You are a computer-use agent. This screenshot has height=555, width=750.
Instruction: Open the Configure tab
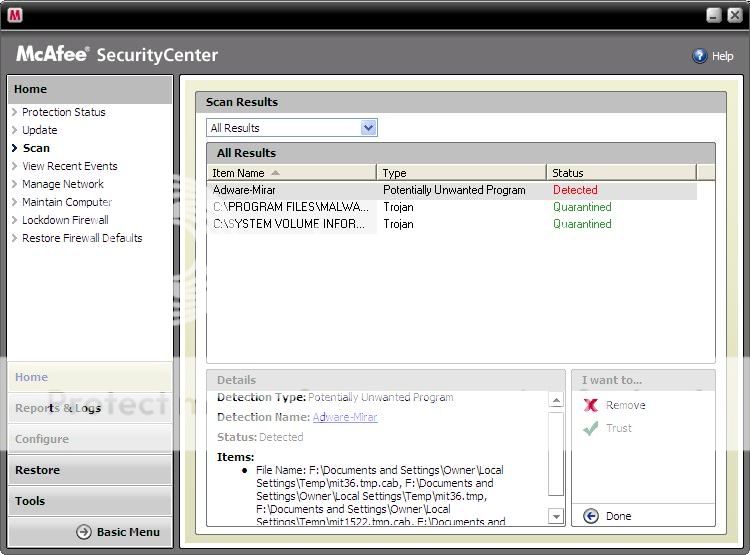90,439
